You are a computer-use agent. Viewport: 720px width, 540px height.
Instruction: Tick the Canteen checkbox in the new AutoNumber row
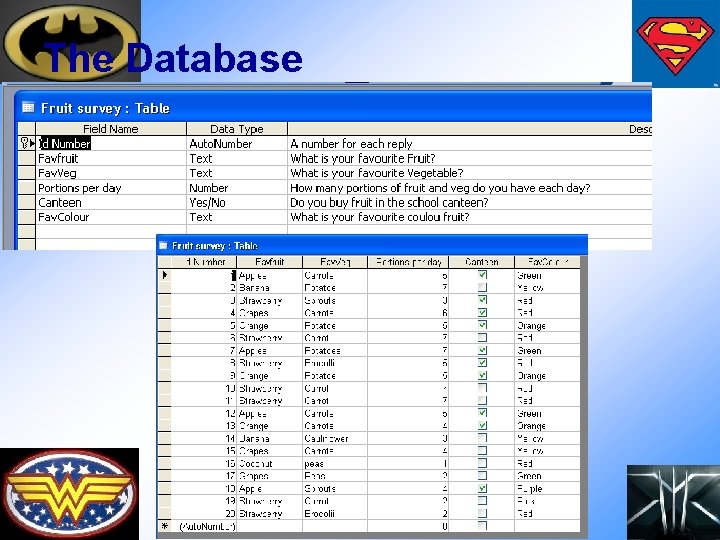[482, 526]
